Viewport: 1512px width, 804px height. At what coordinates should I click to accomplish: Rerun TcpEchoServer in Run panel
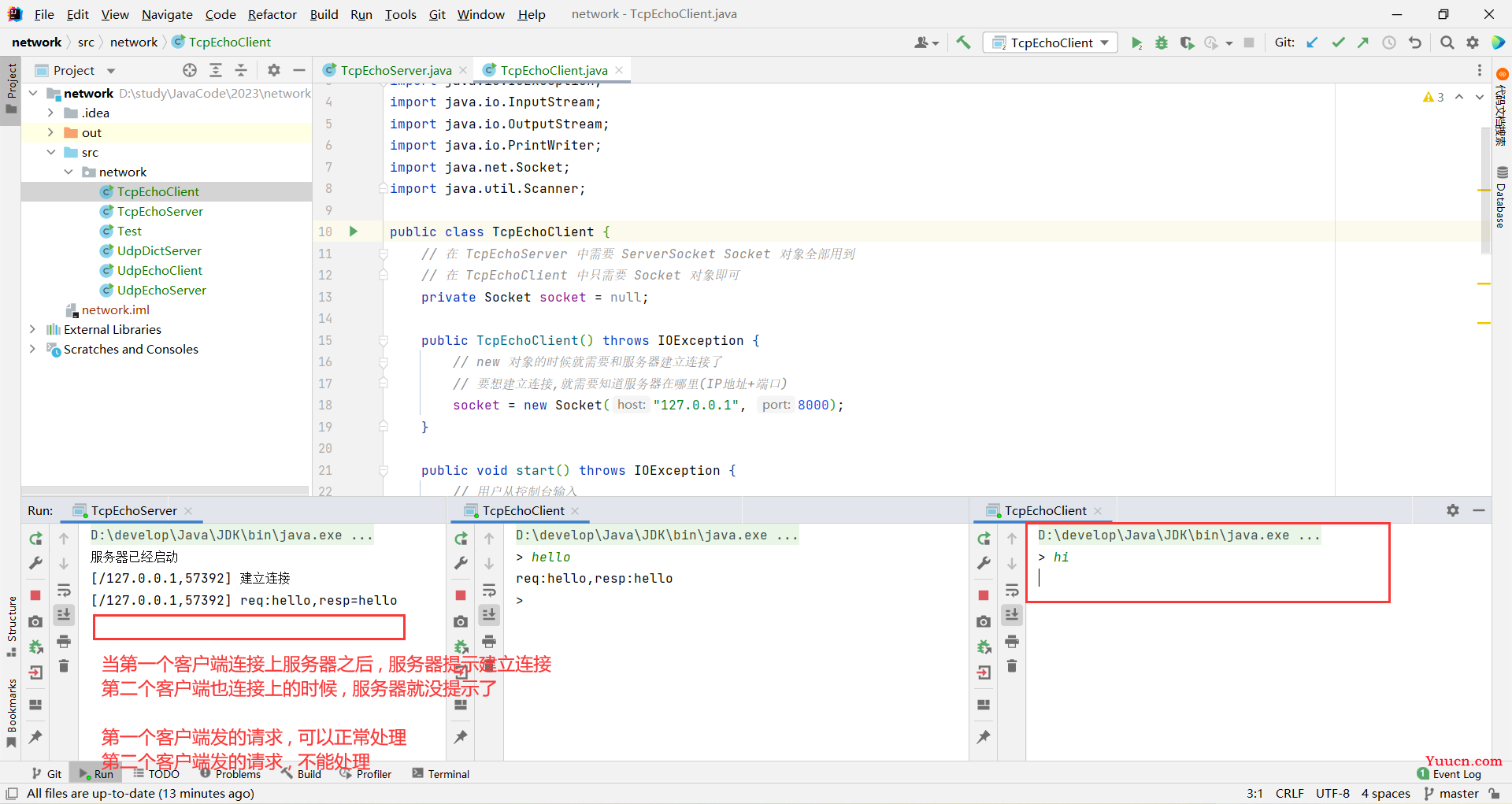[35, 539]
